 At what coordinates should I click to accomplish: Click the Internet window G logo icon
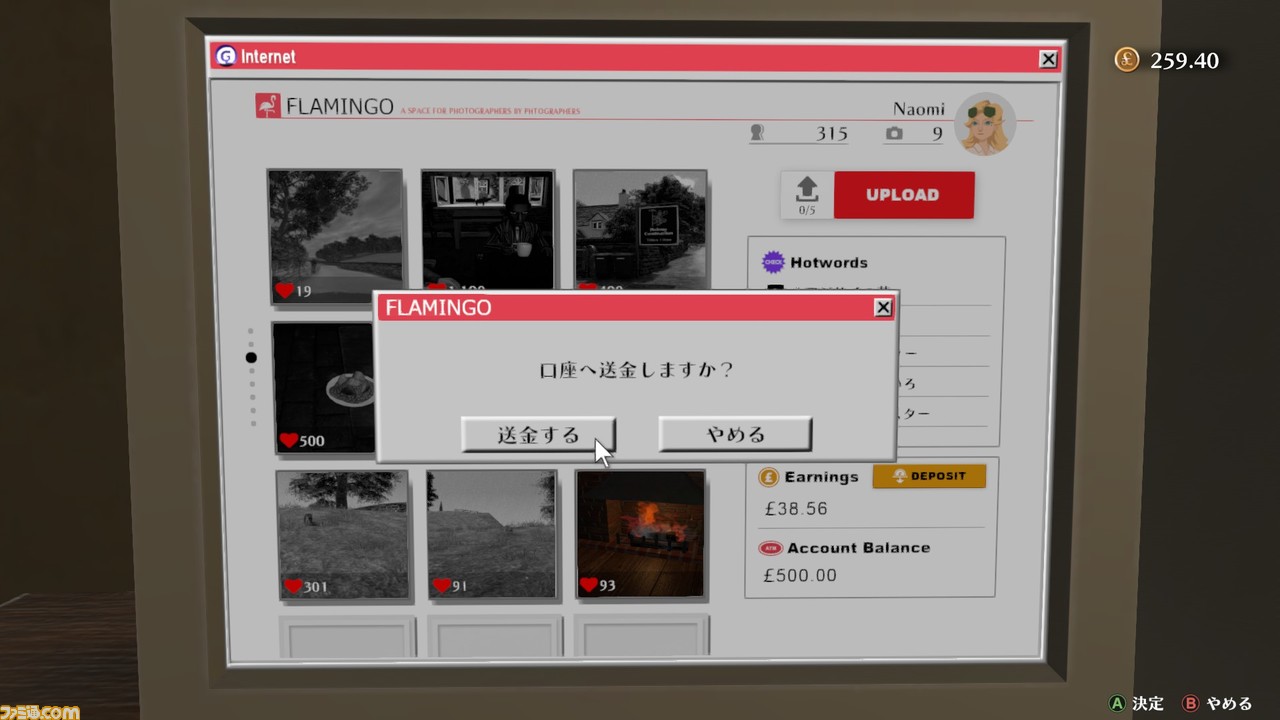tap(226, 56)
